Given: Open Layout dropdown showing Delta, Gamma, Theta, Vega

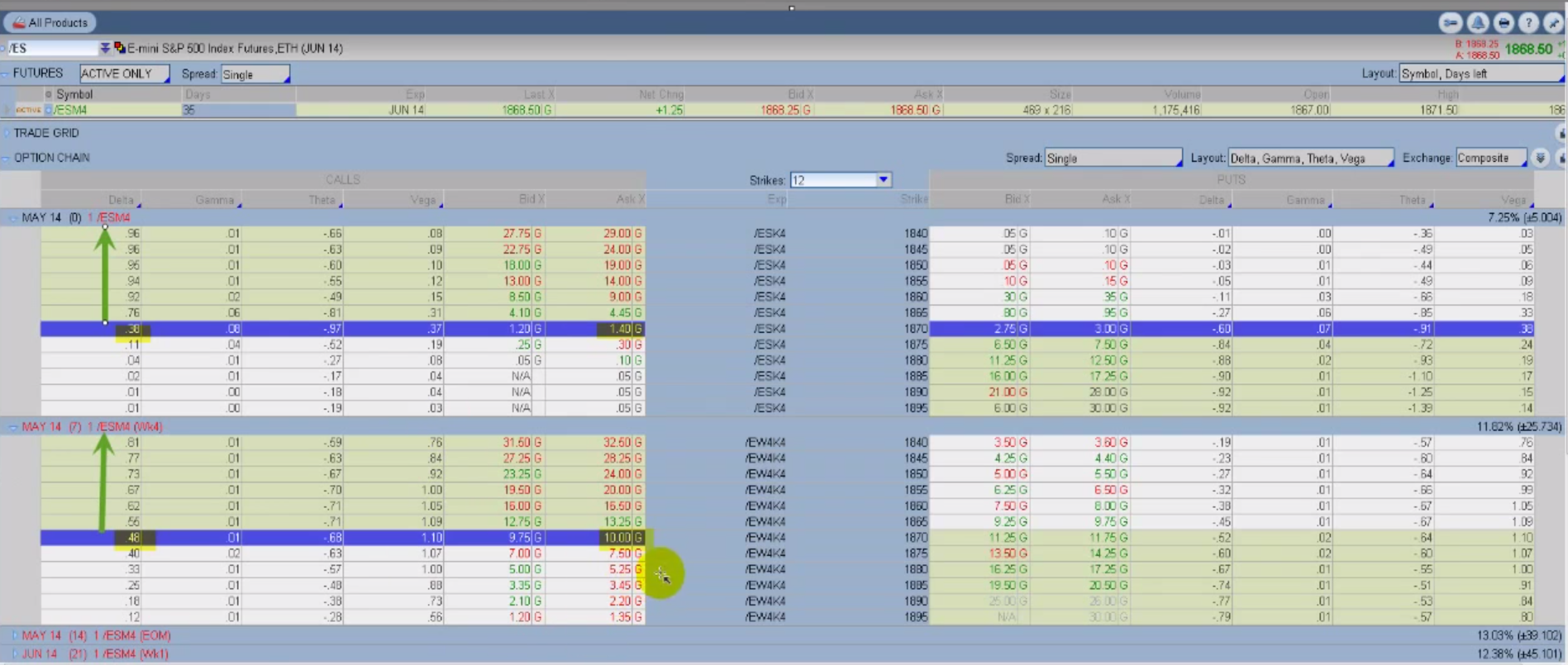Looking at the screenshot, I should (x=1311, y=158).
